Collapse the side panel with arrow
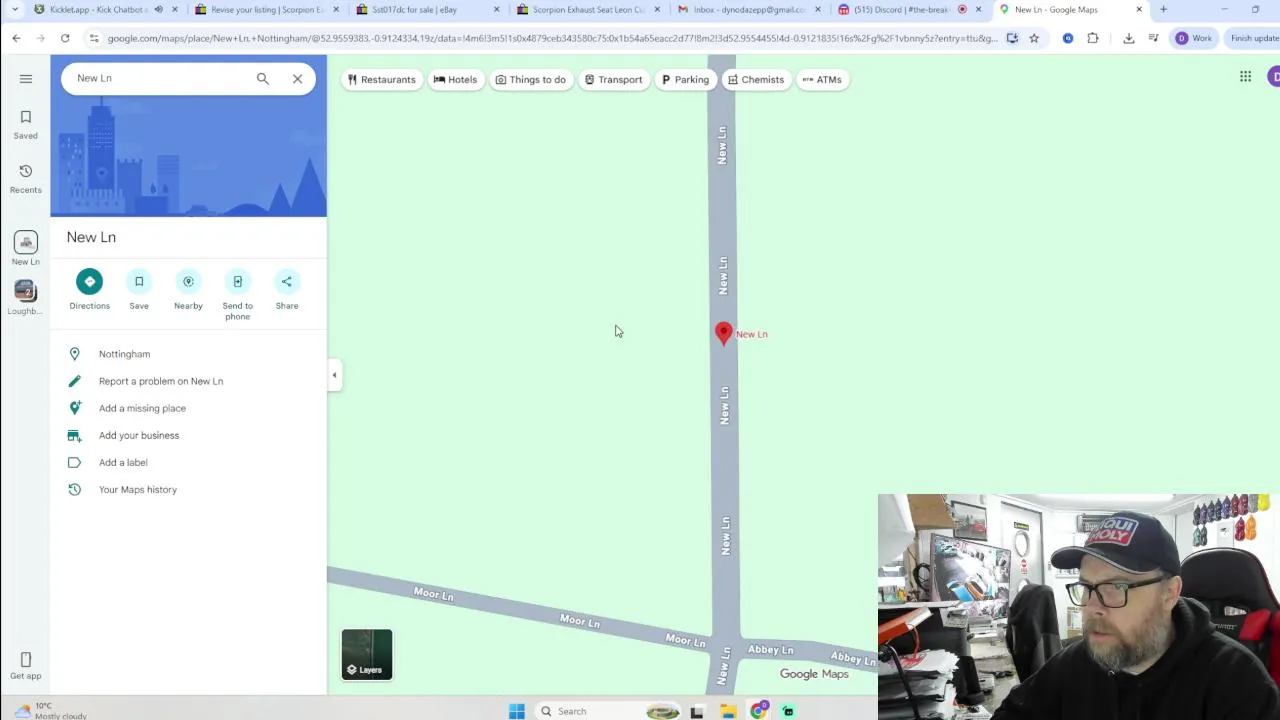Image resolution: width=1280 pixels, height=720 pixels. [x=335, y=375]
